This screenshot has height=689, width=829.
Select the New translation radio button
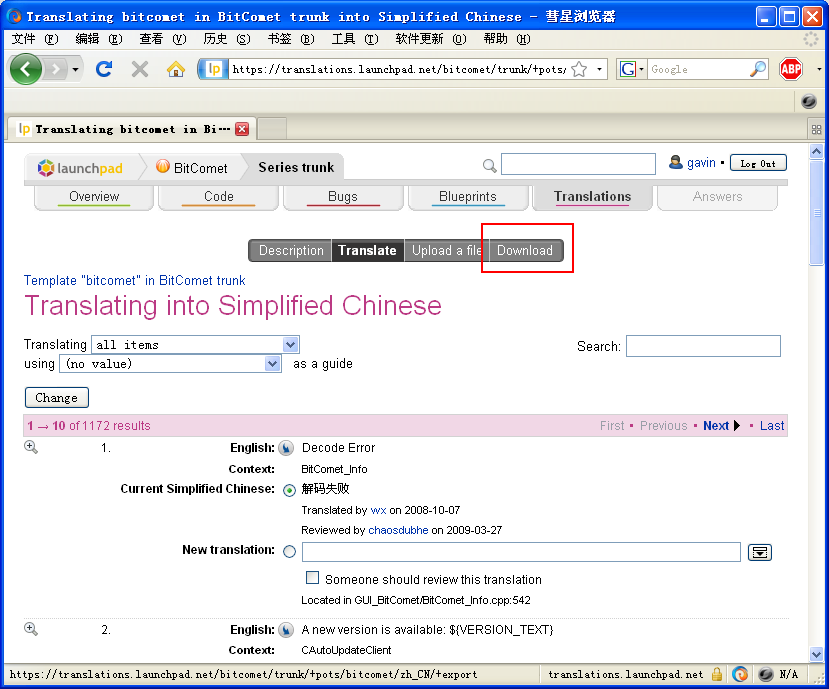click(290, 551)
